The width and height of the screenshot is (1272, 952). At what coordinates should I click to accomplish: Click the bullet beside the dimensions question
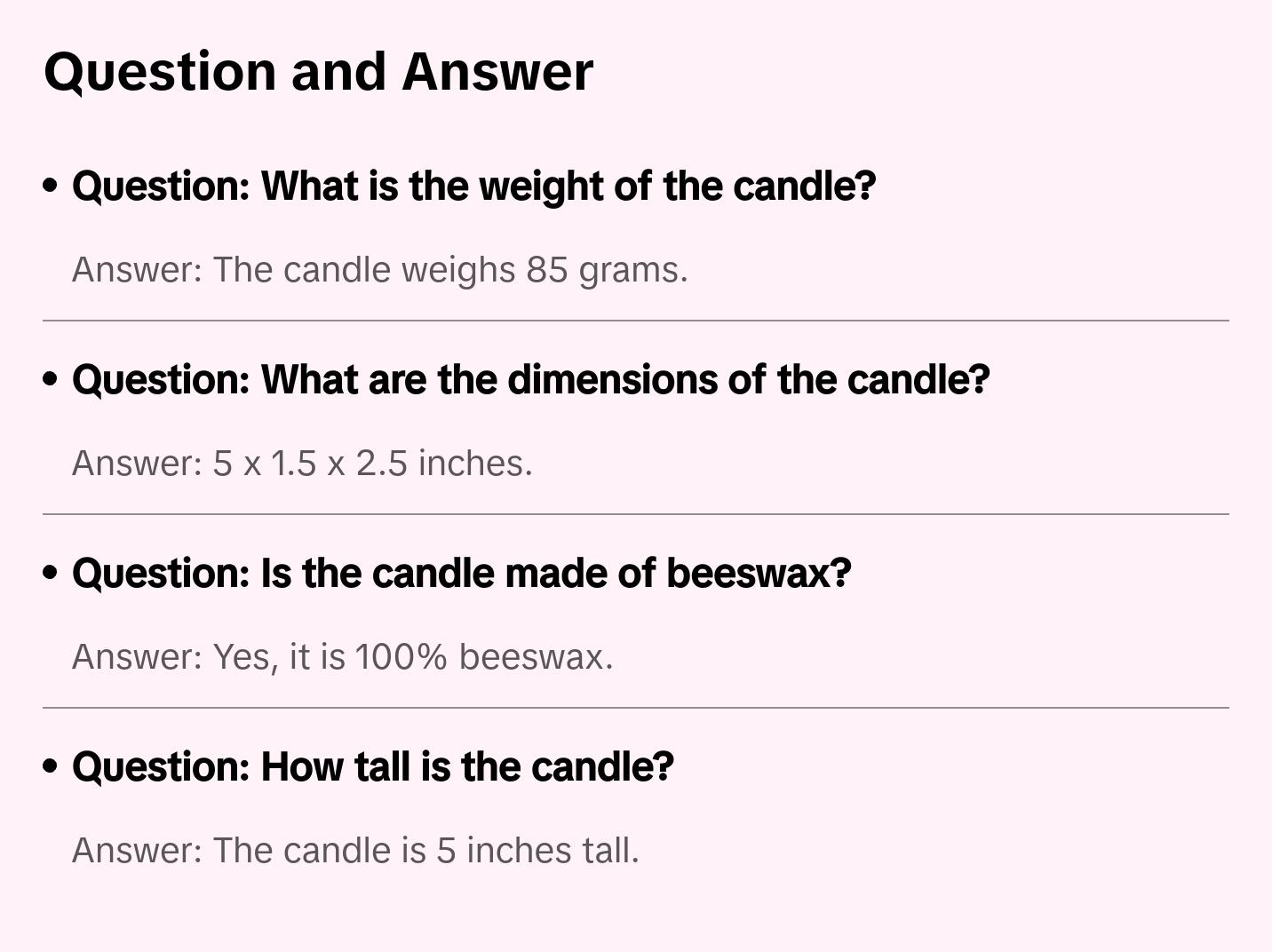click(x=51, y=380)
